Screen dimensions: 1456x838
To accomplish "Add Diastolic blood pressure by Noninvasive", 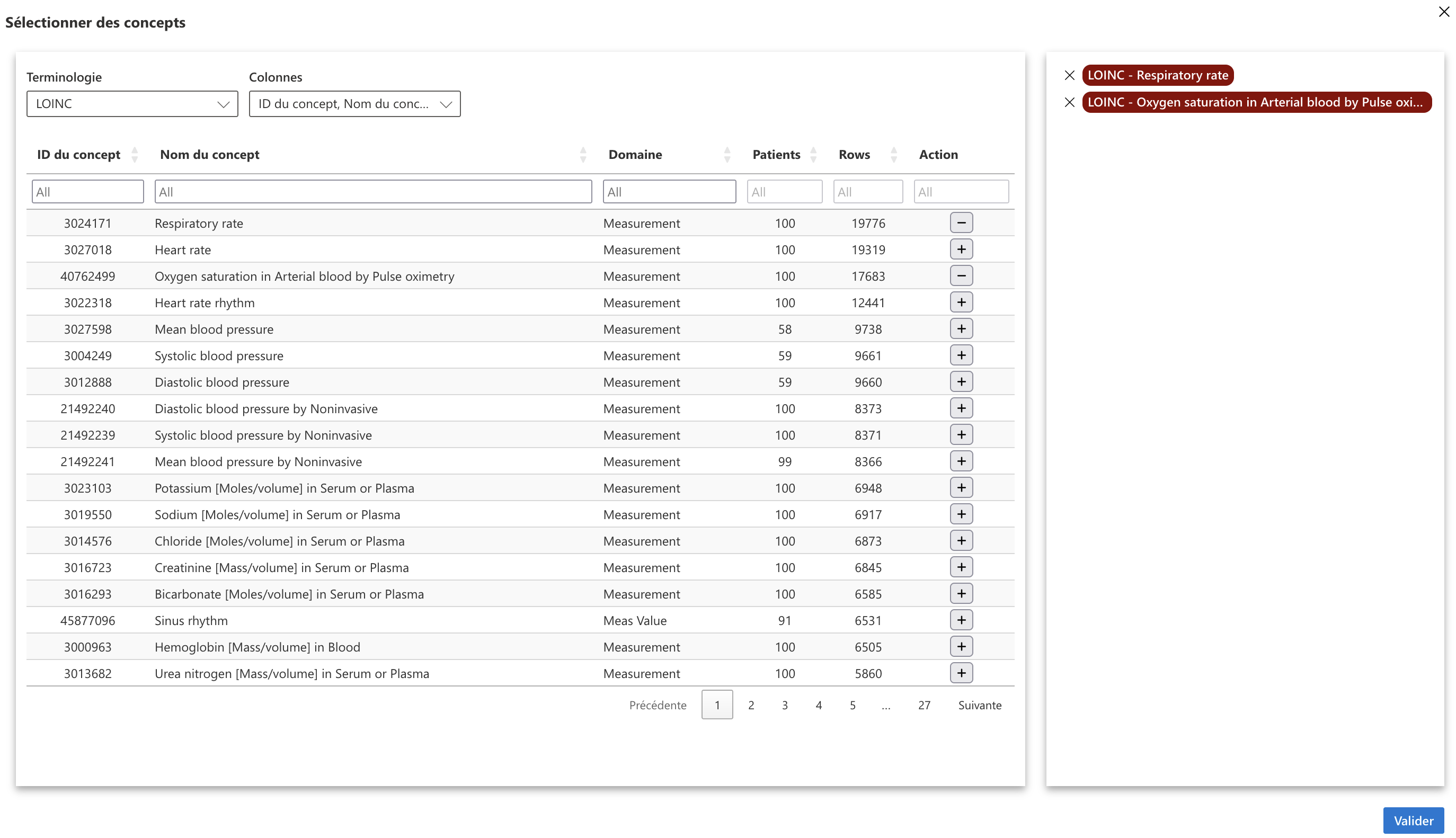I will click(x=961, y=408).
